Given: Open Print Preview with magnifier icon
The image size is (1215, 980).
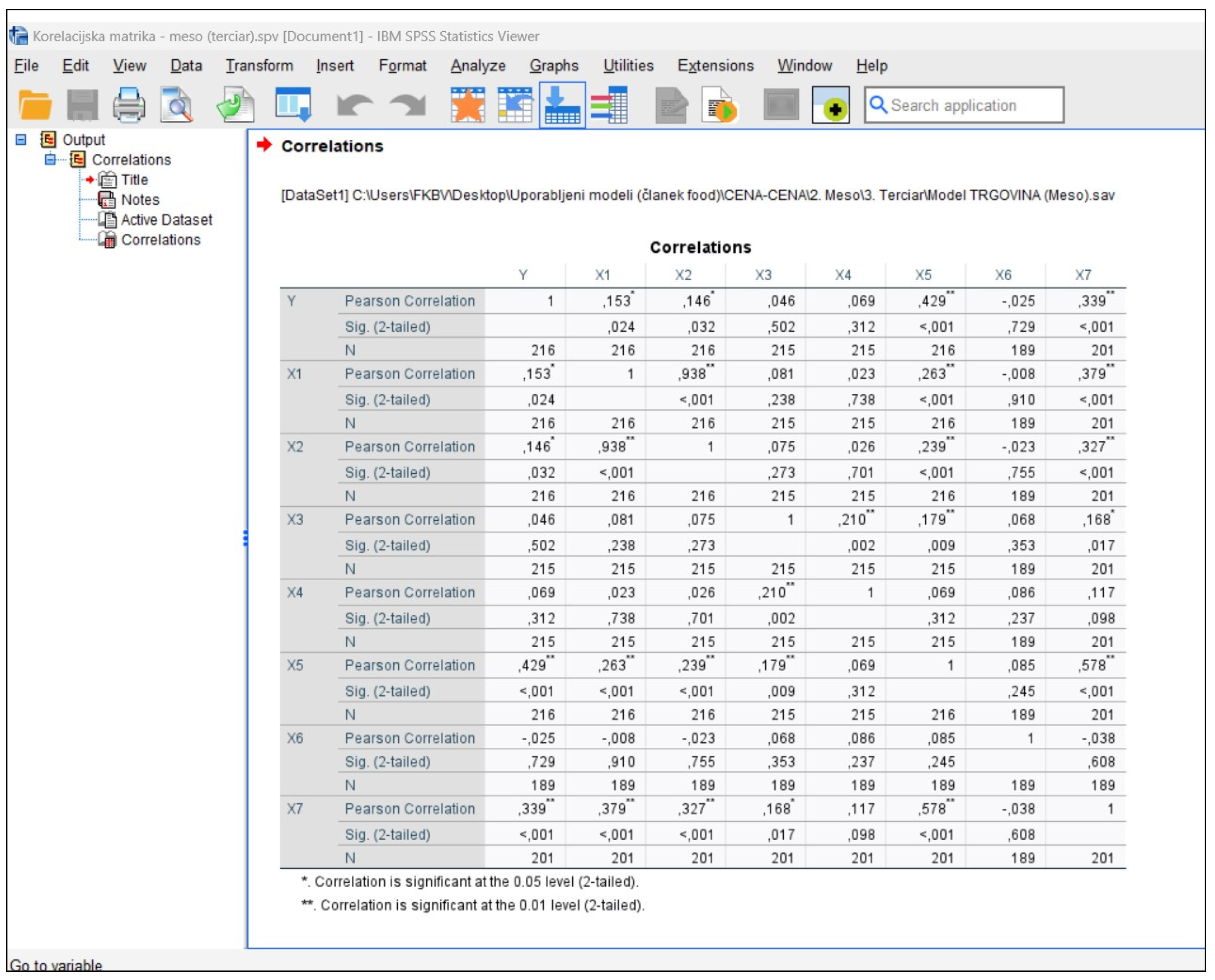Looking at the screenshot, I should (x=177, y=105).
